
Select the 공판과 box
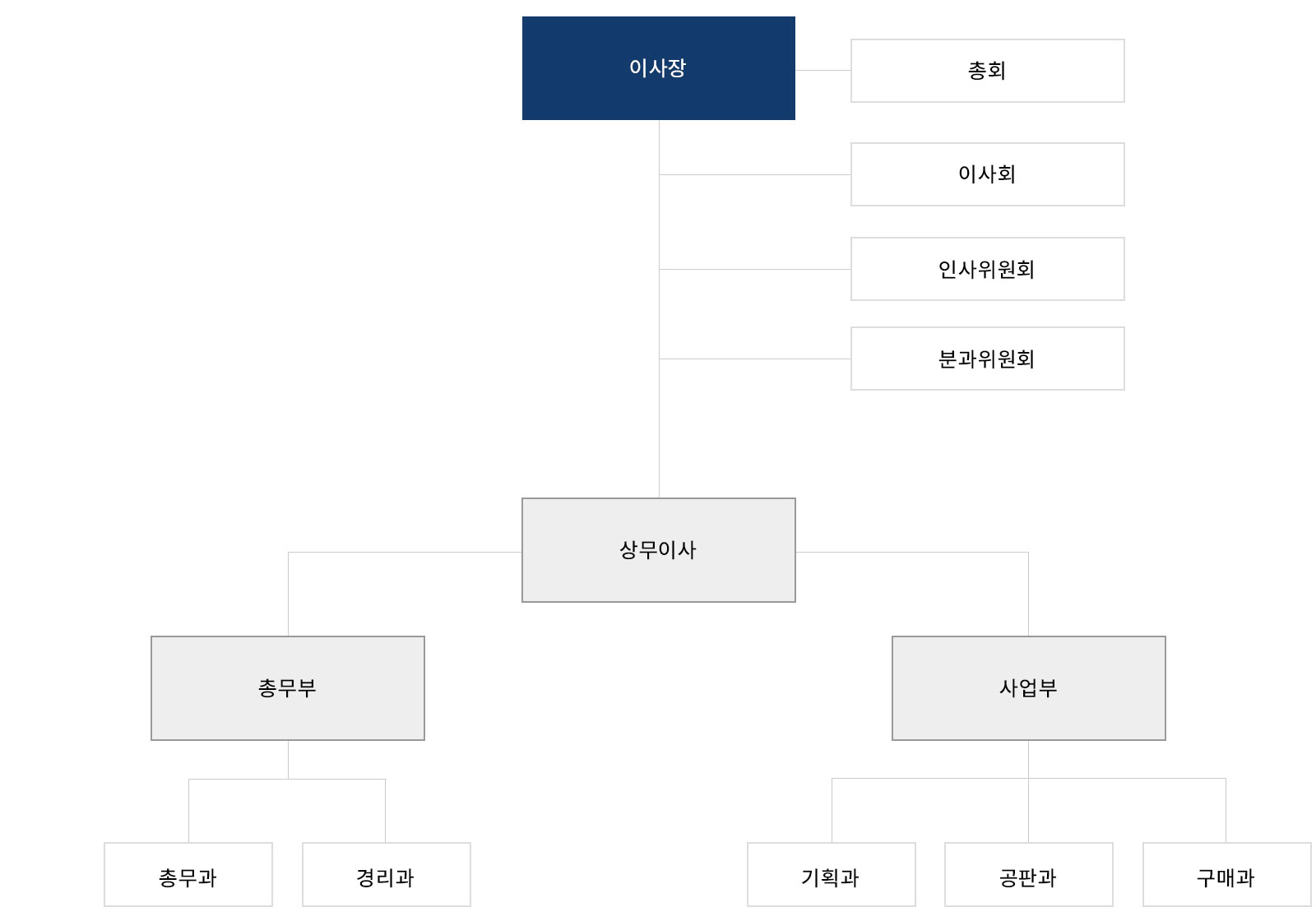pyautogui.click(x=1028, y=875)
